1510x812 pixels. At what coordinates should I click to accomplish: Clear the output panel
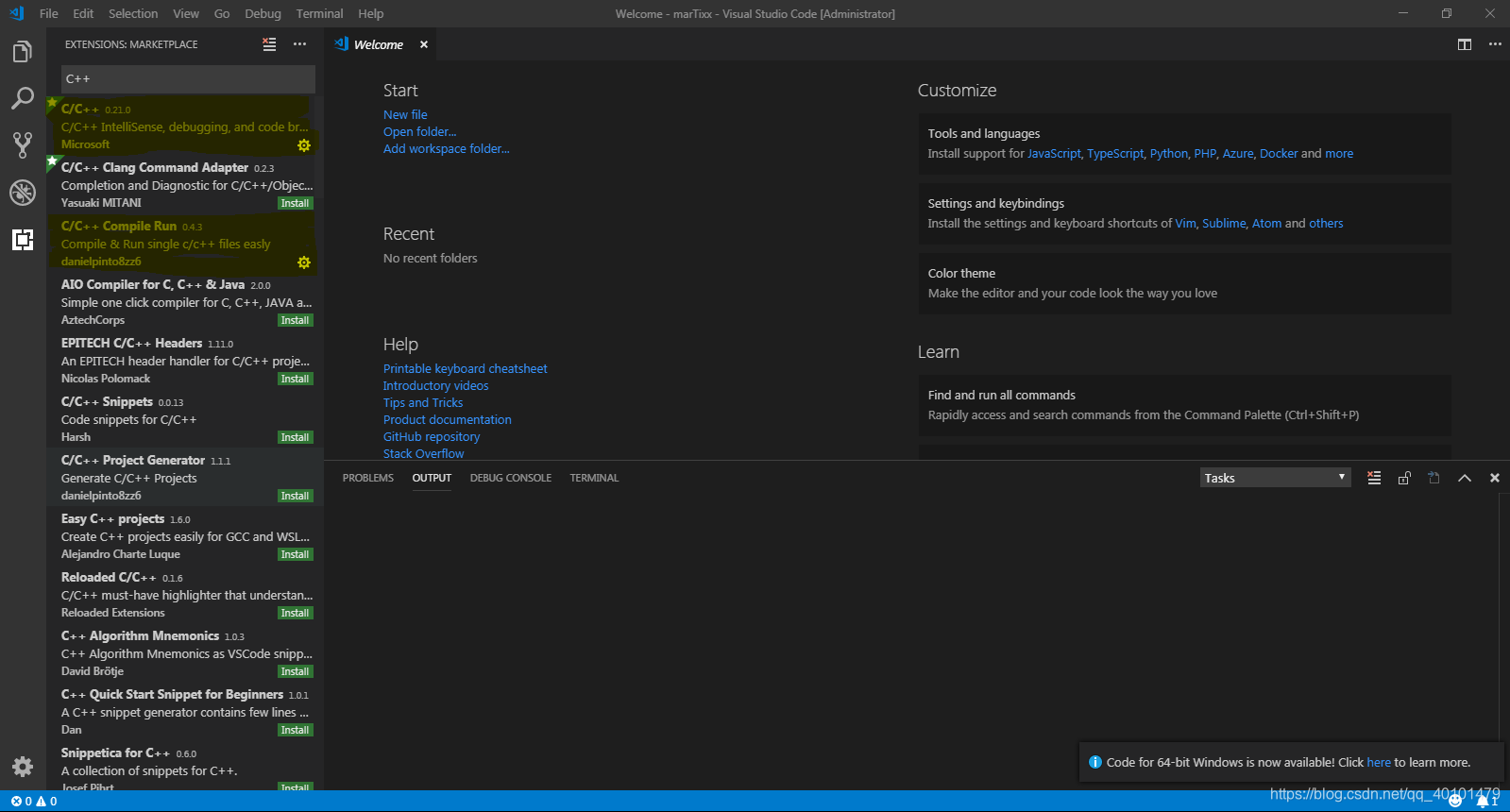[1374, 478]
